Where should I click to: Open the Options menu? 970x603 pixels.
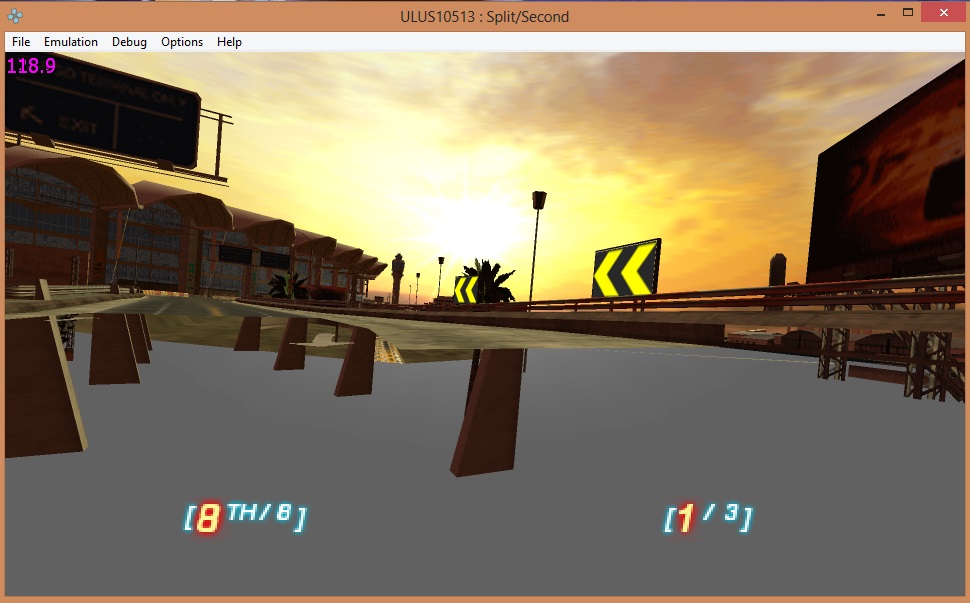pos(182,42)
